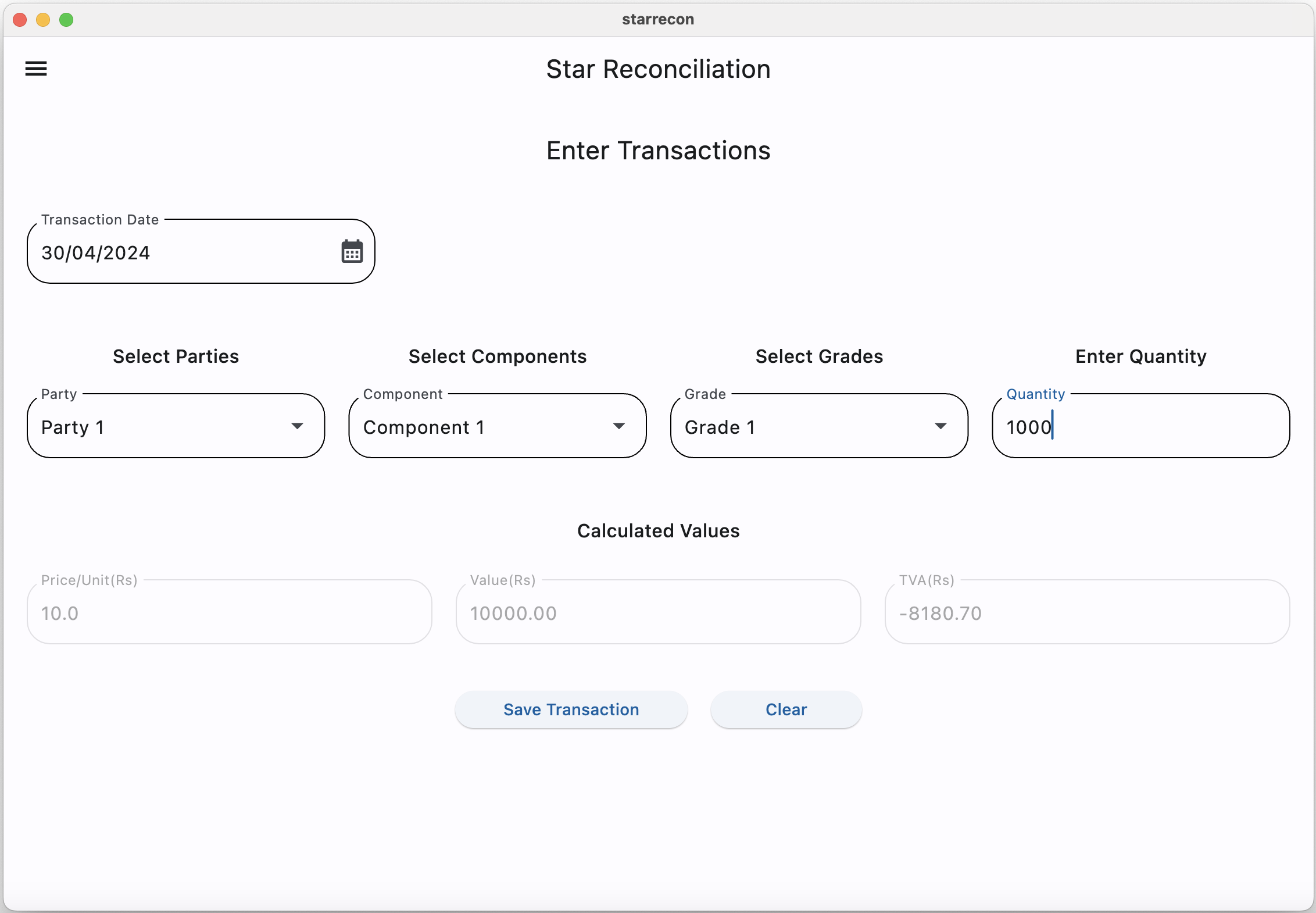Maximize the starrecon window
Image resolution: width=1316 pixels, height=913 pixels.
coord(66,20)
